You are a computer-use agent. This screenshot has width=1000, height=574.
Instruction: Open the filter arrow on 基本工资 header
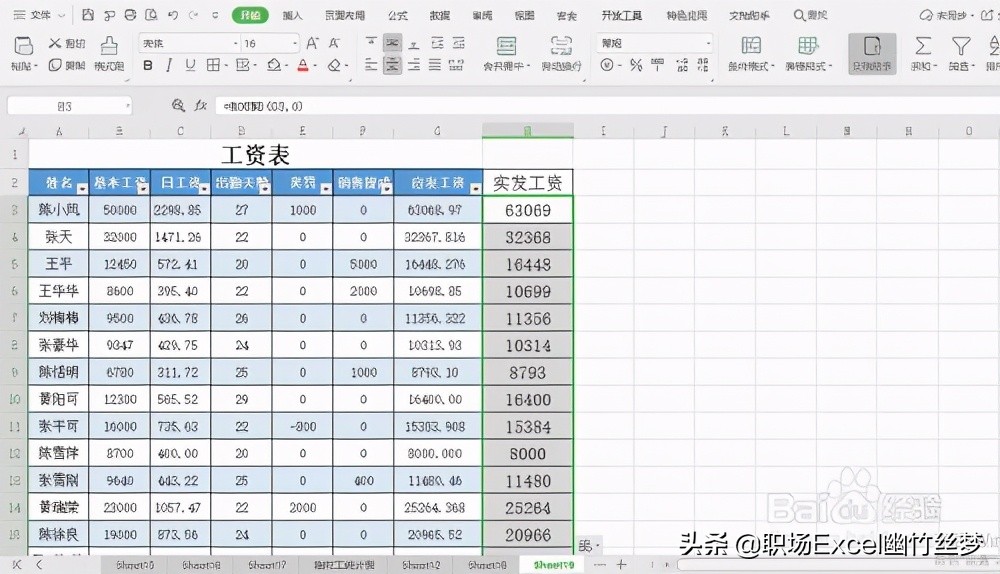click(x=143, y=188)
